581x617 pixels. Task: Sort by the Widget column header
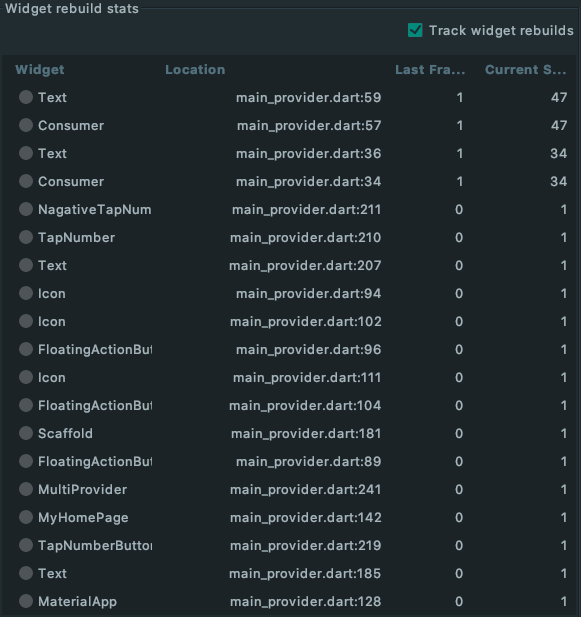point(40,70)
